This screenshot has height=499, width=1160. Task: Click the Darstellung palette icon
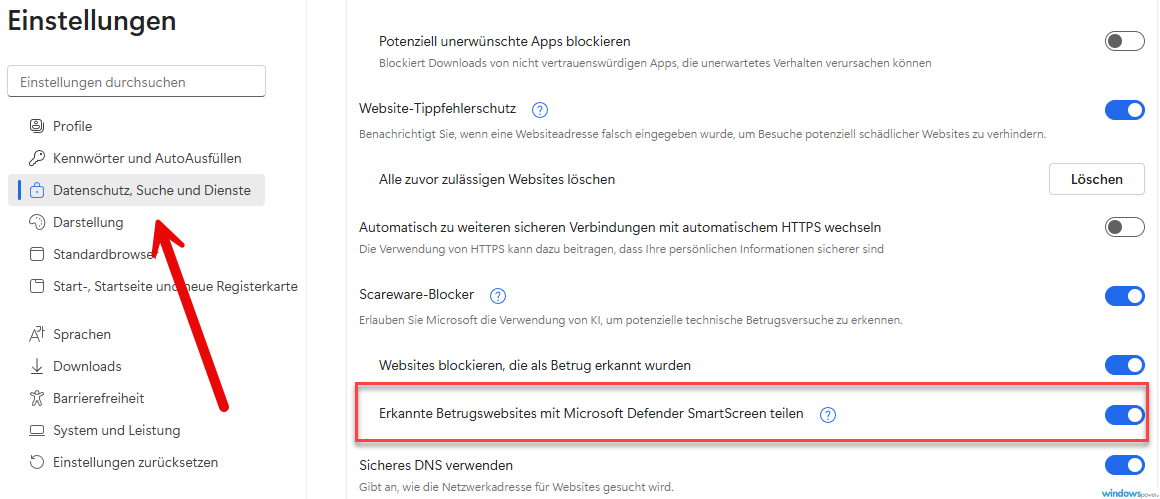(37, 222)
